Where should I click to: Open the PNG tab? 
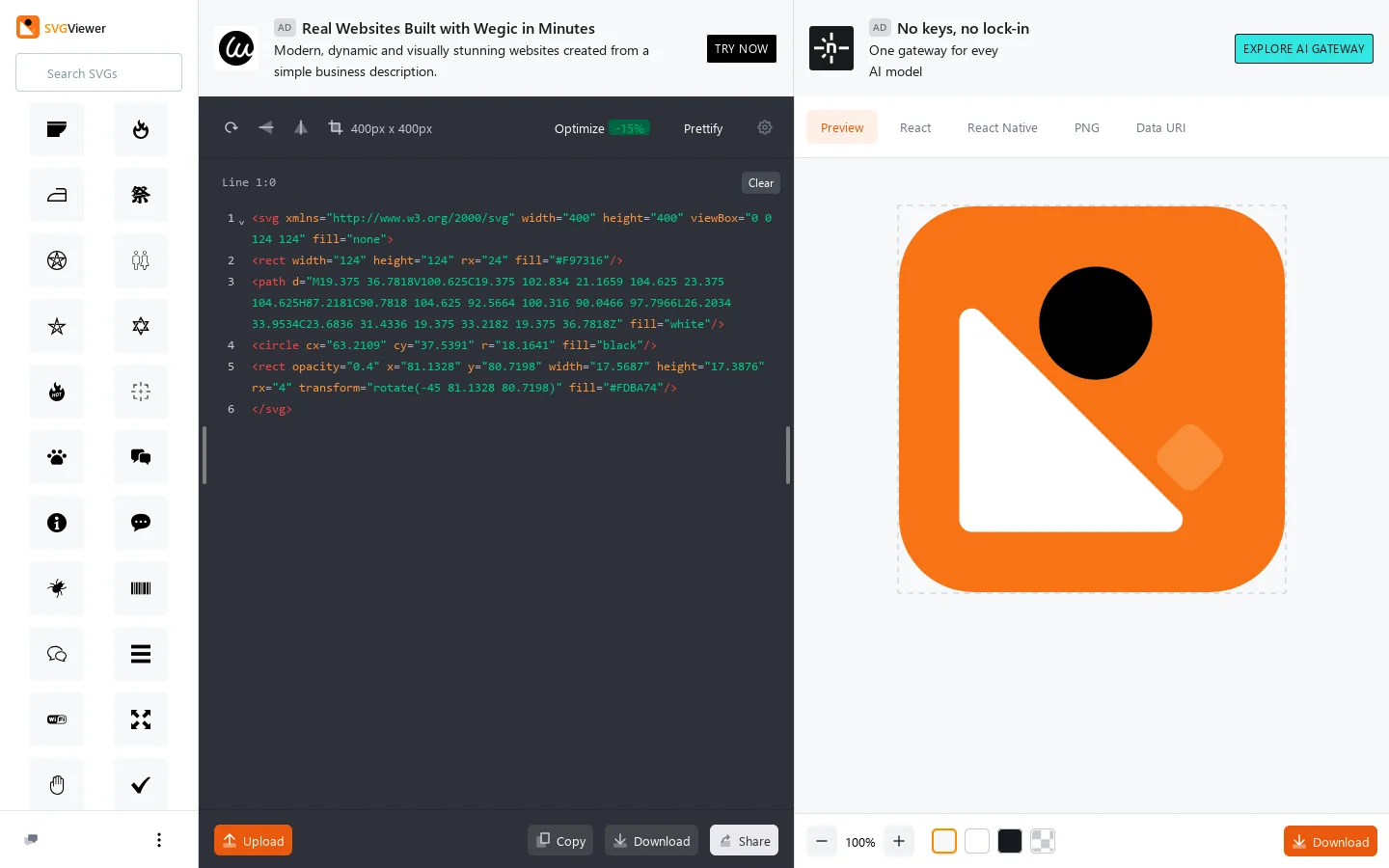coord(1087,127)
